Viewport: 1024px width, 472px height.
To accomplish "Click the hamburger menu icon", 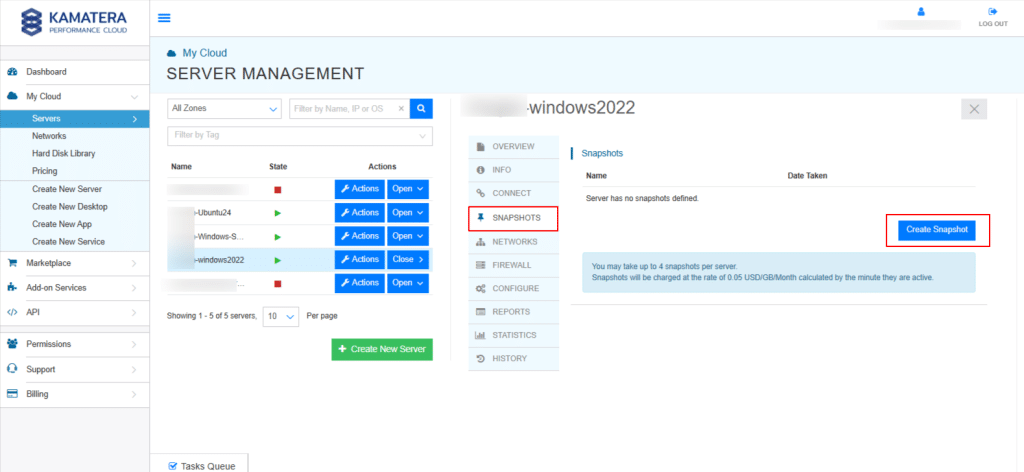I will (x=164, y=18).
